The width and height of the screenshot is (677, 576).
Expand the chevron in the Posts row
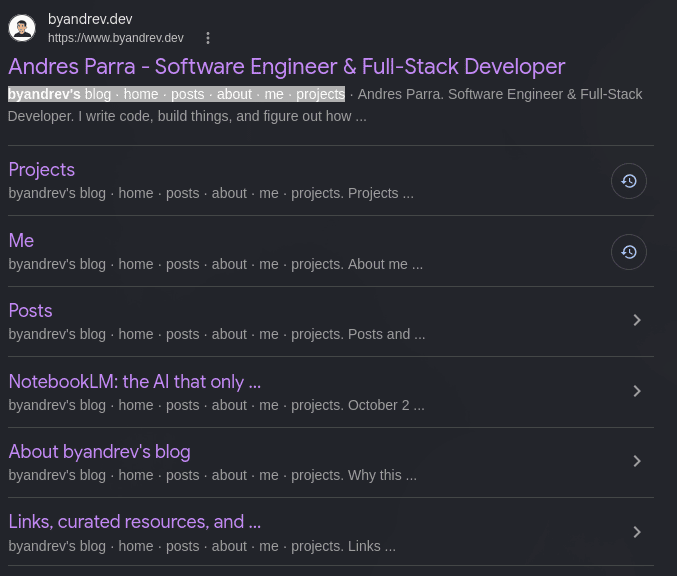click(x=637, y=320)
